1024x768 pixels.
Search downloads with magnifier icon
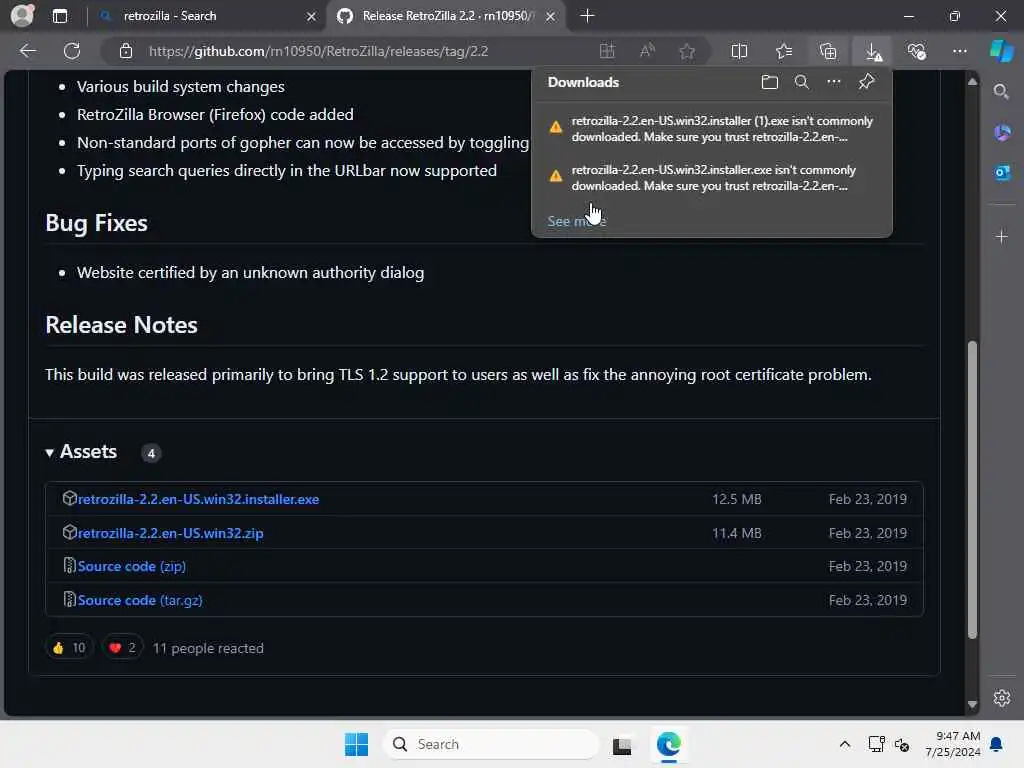(x=802, y=82)
